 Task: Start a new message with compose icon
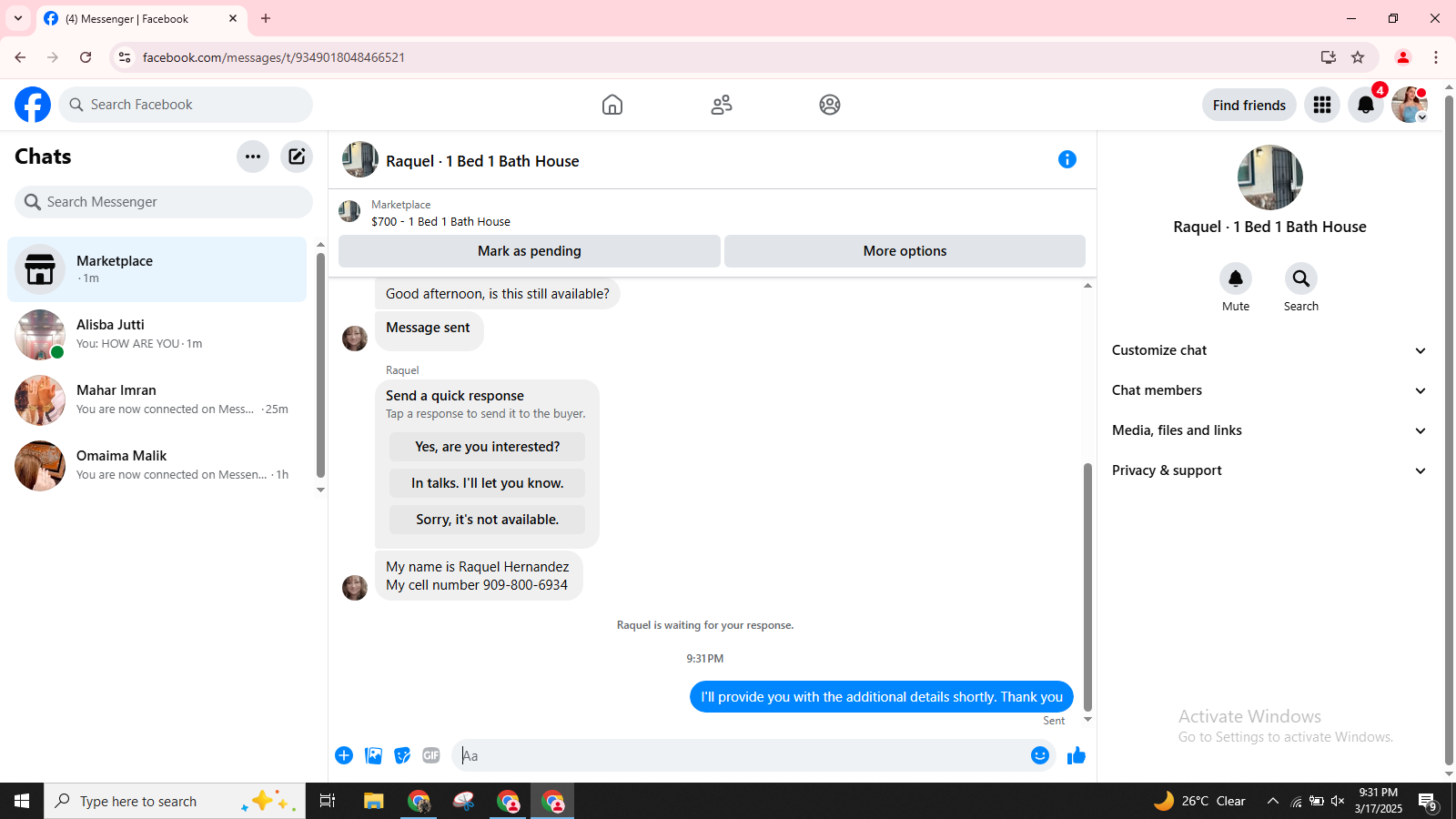point(297,157)
